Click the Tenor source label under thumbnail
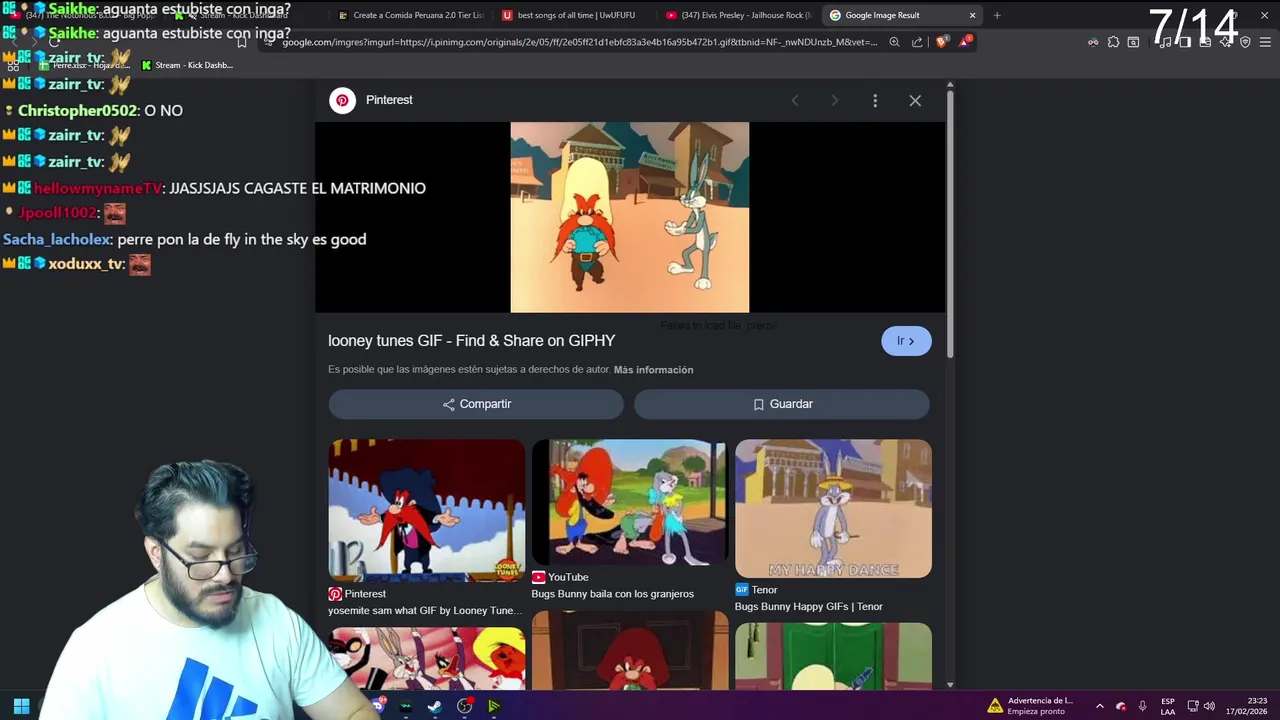The image size is (1280, 720). [x=756, y=590]
